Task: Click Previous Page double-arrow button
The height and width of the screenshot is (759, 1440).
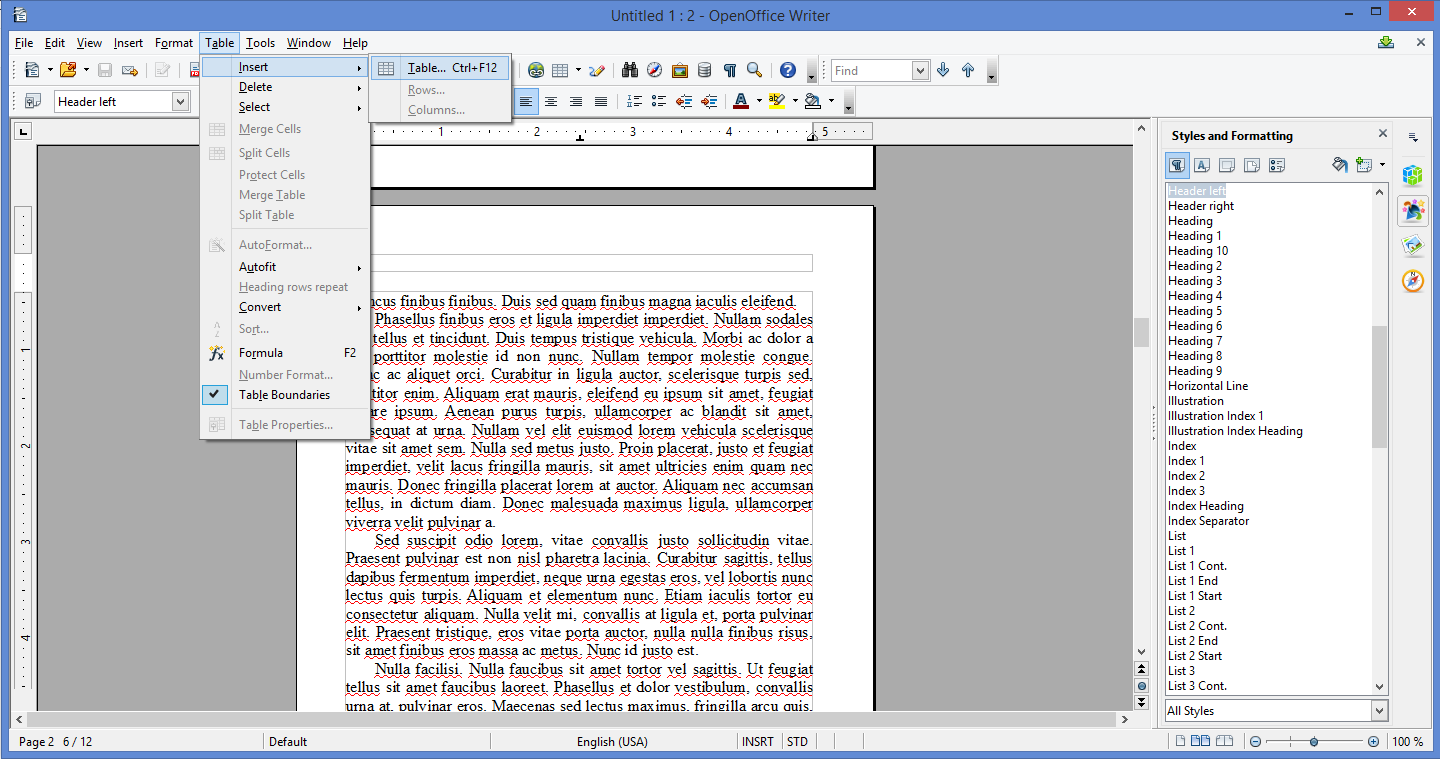Action: [1142, 669]
